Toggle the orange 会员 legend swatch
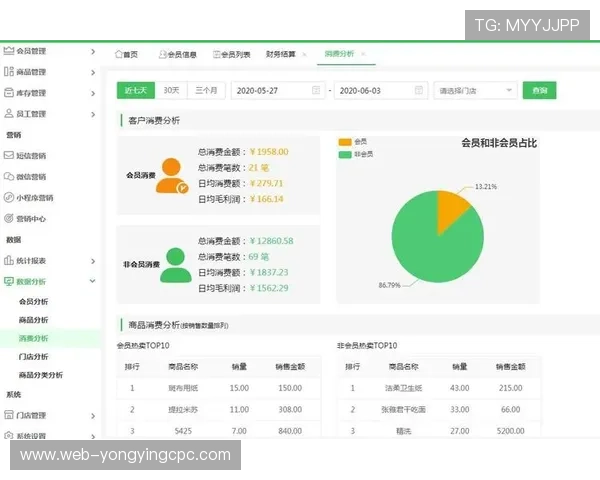Screen dimensions: 600x480 (x=345, y=142)
